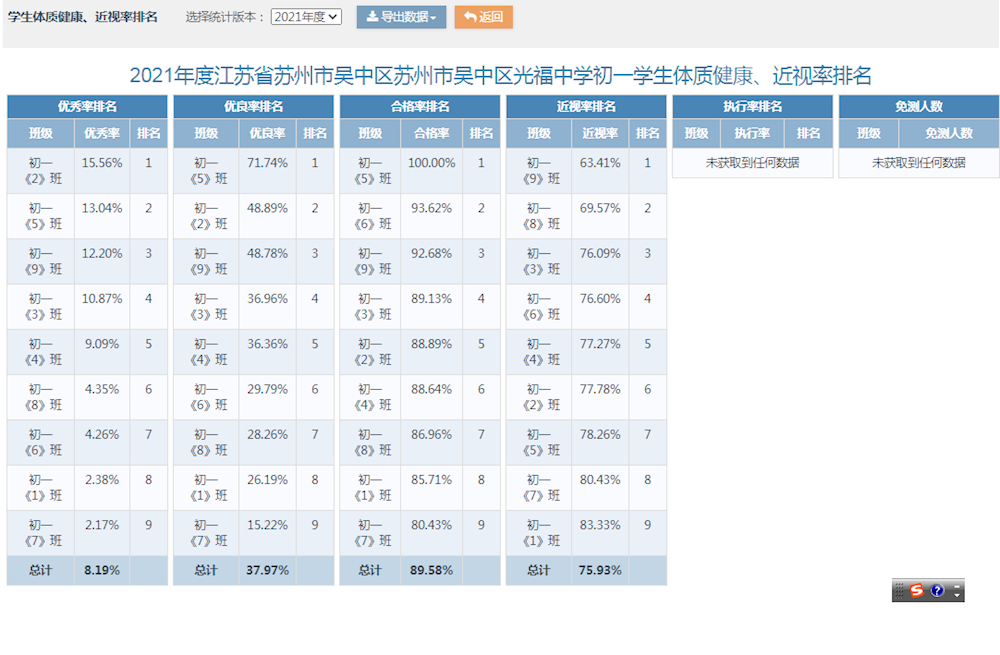The image size is (1000, 655).
Task: Click the 优秀率 value '10.87%'
Action: click(x=102, y=299)
